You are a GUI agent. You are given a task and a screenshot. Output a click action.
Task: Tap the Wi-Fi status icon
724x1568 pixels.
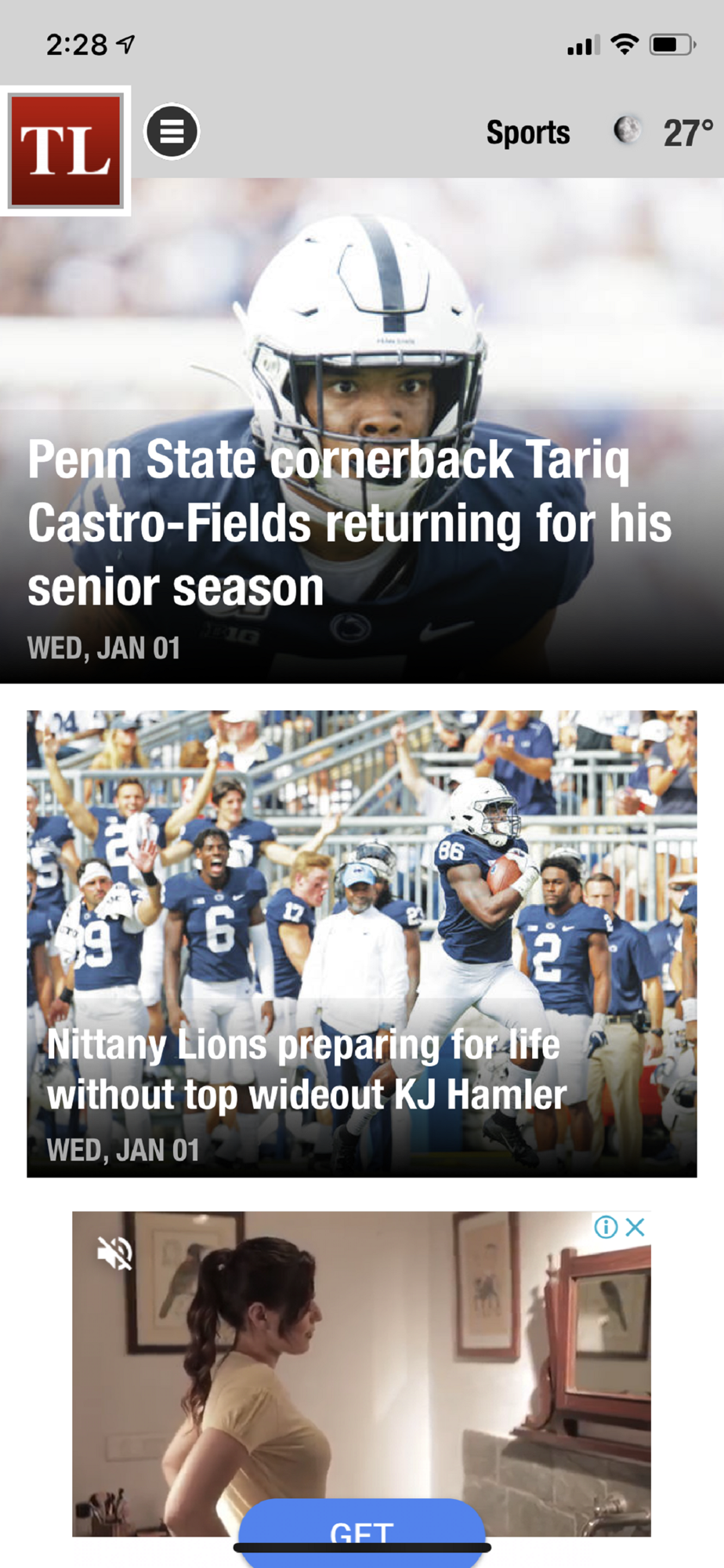click(624, 44)
